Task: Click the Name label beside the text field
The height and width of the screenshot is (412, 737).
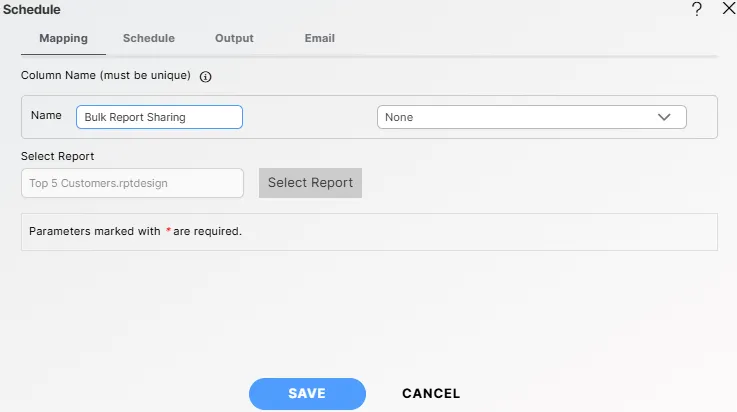Action: pyautogui.click(x=46, y=116)
